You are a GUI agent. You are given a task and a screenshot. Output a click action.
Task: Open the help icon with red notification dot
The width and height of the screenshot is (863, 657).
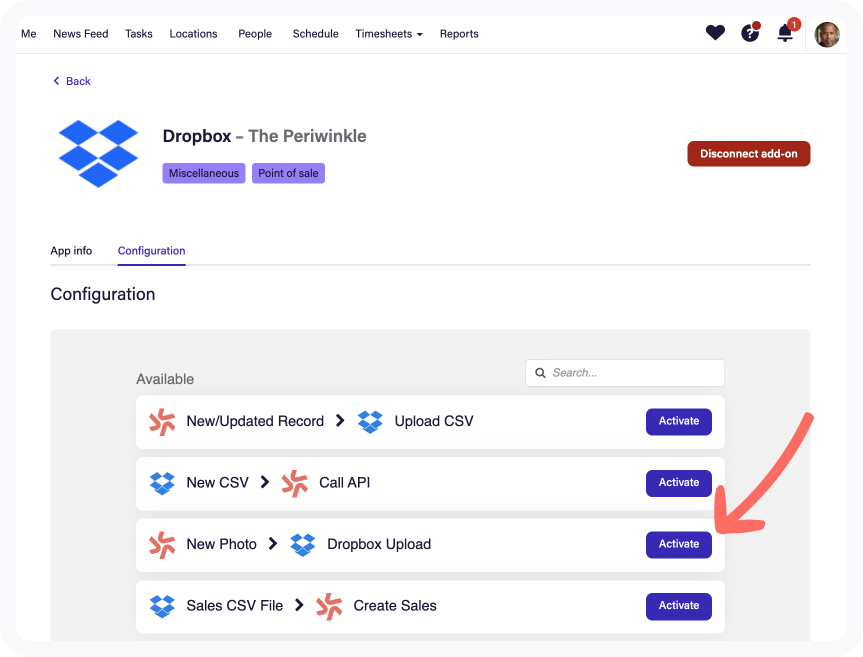point(750,32)
